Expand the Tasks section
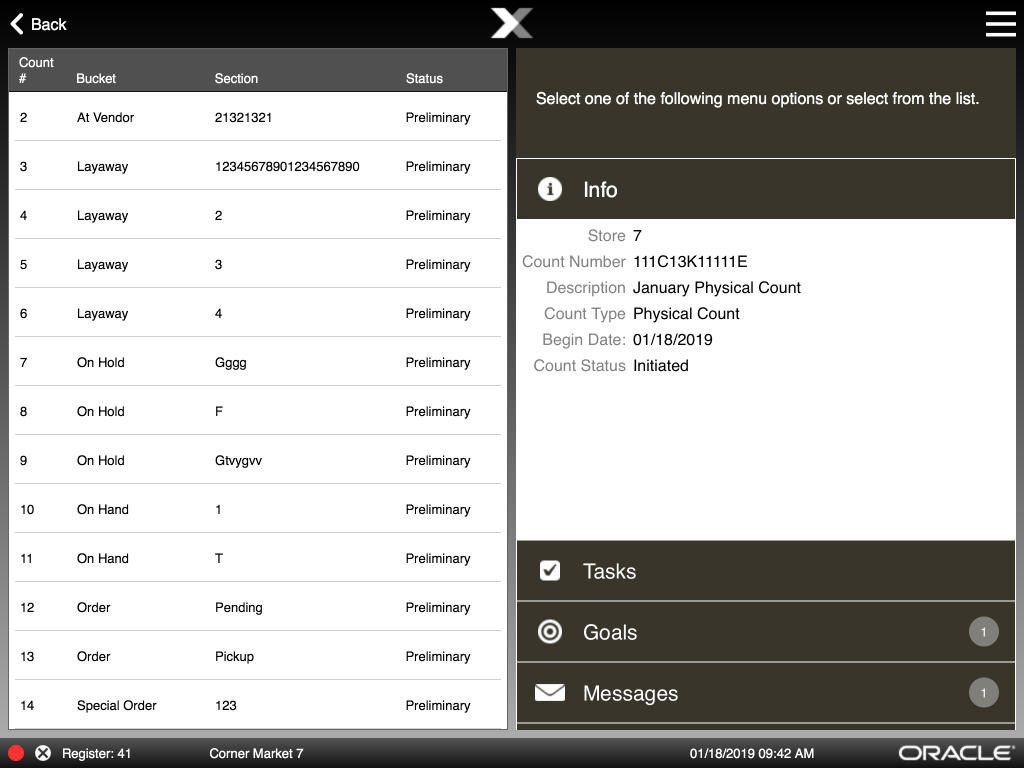 (765, 571)
